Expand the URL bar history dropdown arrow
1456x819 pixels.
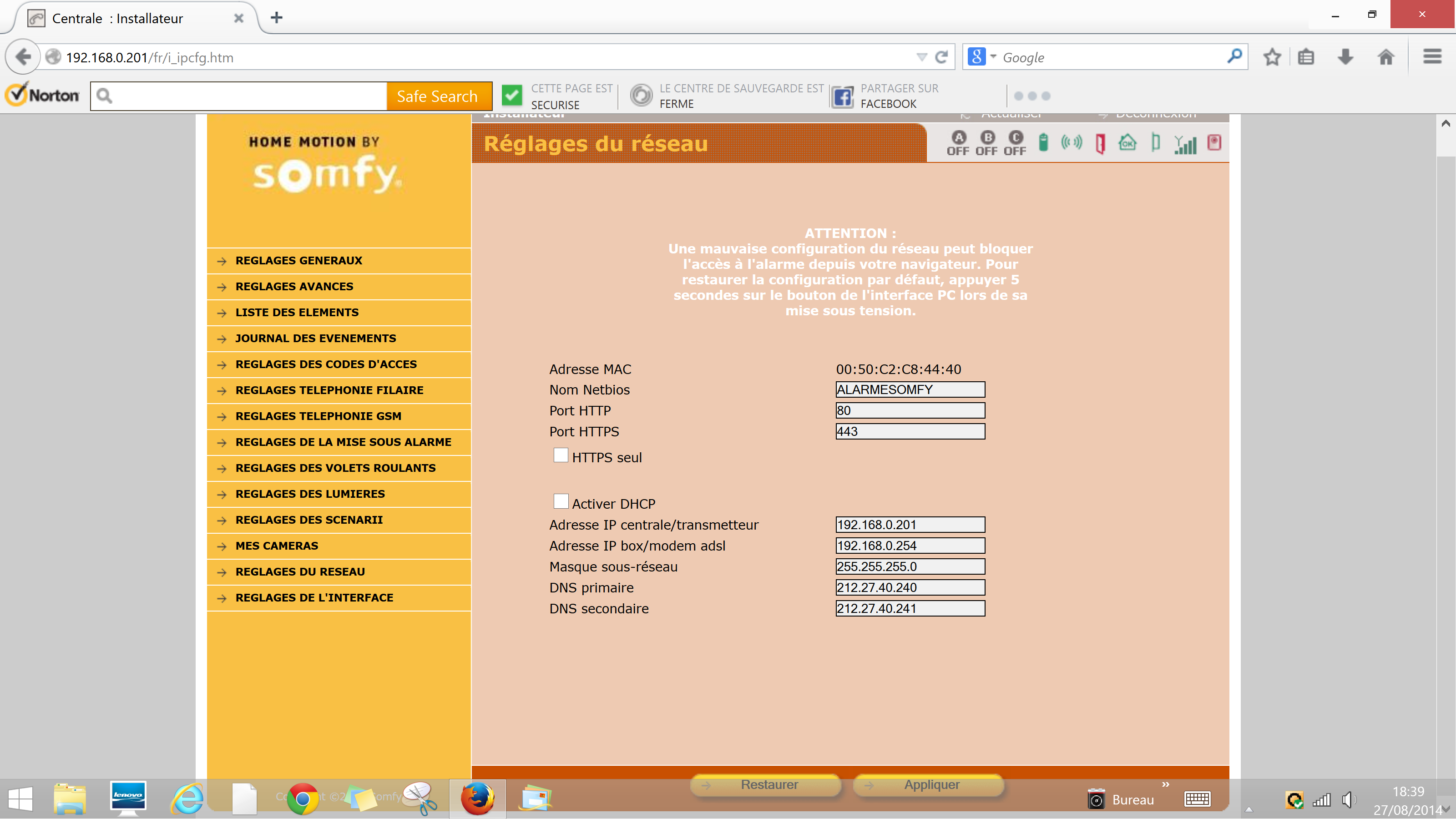tap(921, 57)
